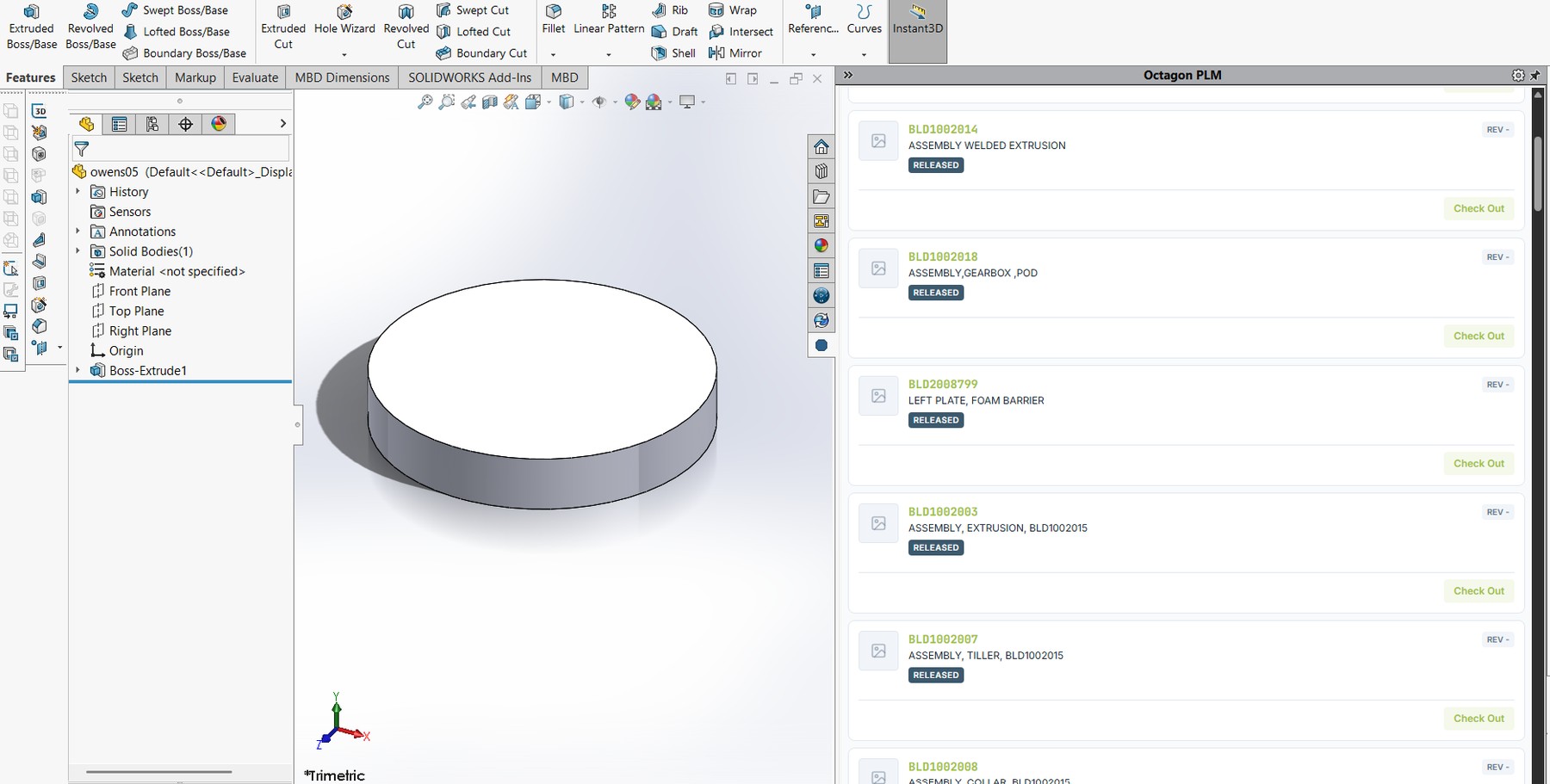Switch to SOLIDWORKS Add-Ins tab
Image resolution: width=1550 pixels, height=784 pixels.
[x=470, y=77]
